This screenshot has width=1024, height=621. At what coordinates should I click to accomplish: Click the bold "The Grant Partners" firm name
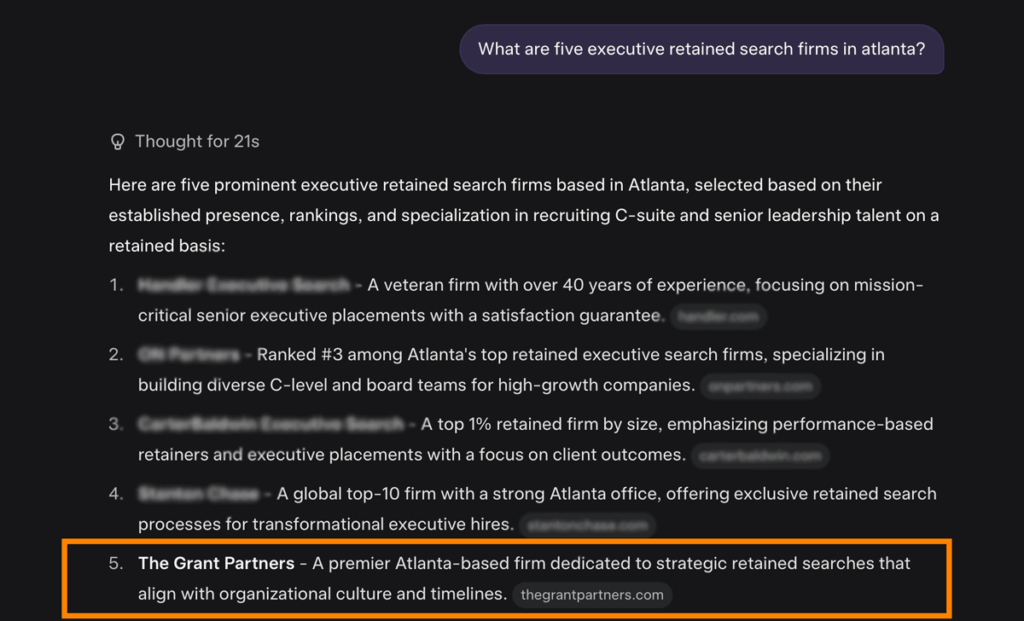pyautogui.click(x=216, y=563)
